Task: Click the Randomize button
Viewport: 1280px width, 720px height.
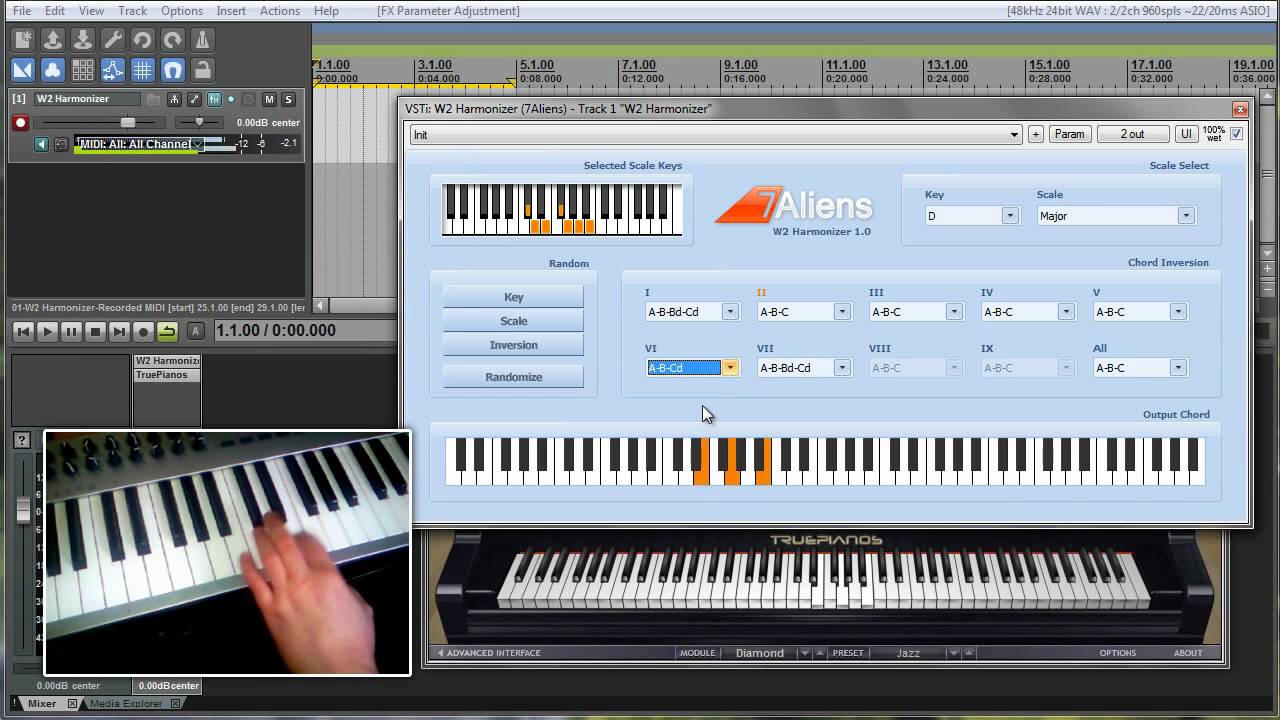Action: tap(513, 377)
